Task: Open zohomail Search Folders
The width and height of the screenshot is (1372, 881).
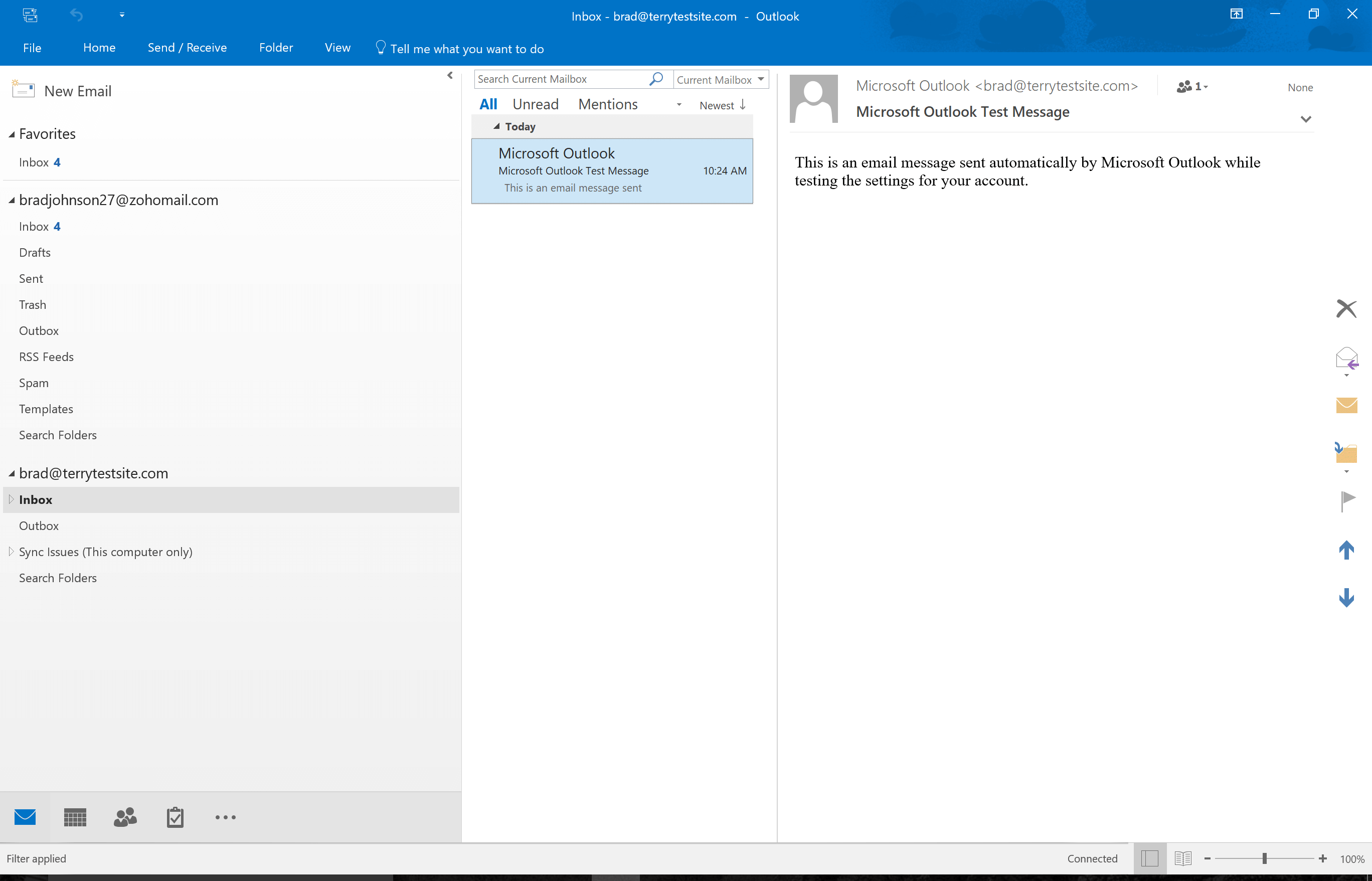Action: pos(58,435)
